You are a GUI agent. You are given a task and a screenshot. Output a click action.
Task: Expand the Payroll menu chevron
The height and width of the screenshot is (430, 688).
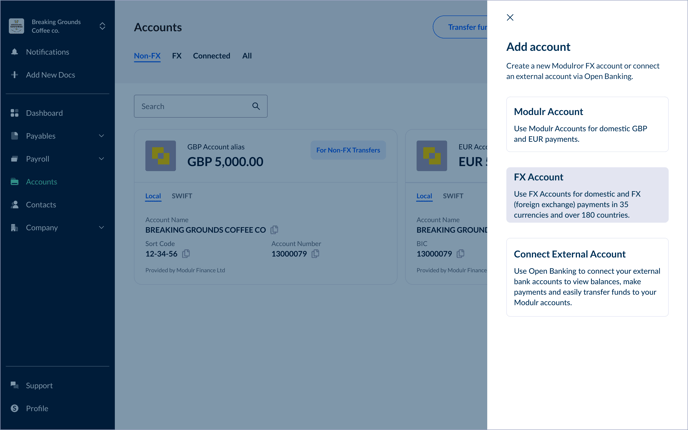(x=101, y=158)
